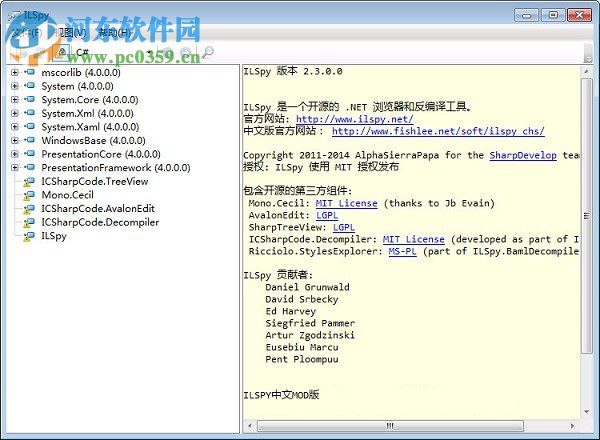600x440 pixels.
Task: Click the 'Daniel Grunwald' contributor name
Action: pyautogui.click(x=307, y=287)
